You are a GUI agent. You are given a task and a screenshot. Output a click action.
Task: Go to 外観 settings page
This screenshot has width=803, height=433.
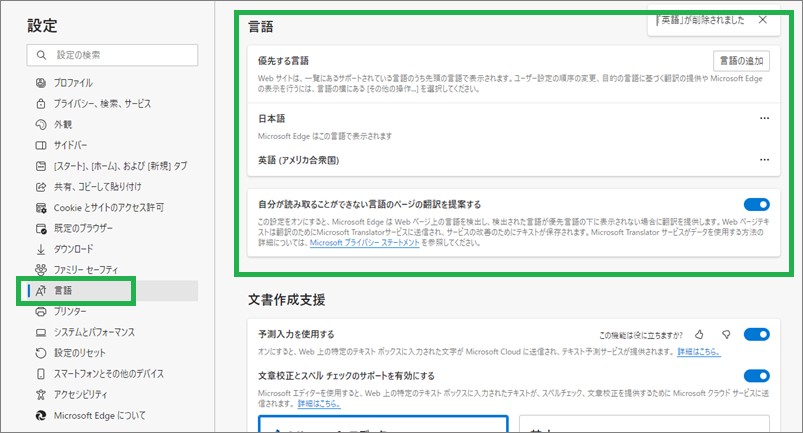[x=63, y=124]
